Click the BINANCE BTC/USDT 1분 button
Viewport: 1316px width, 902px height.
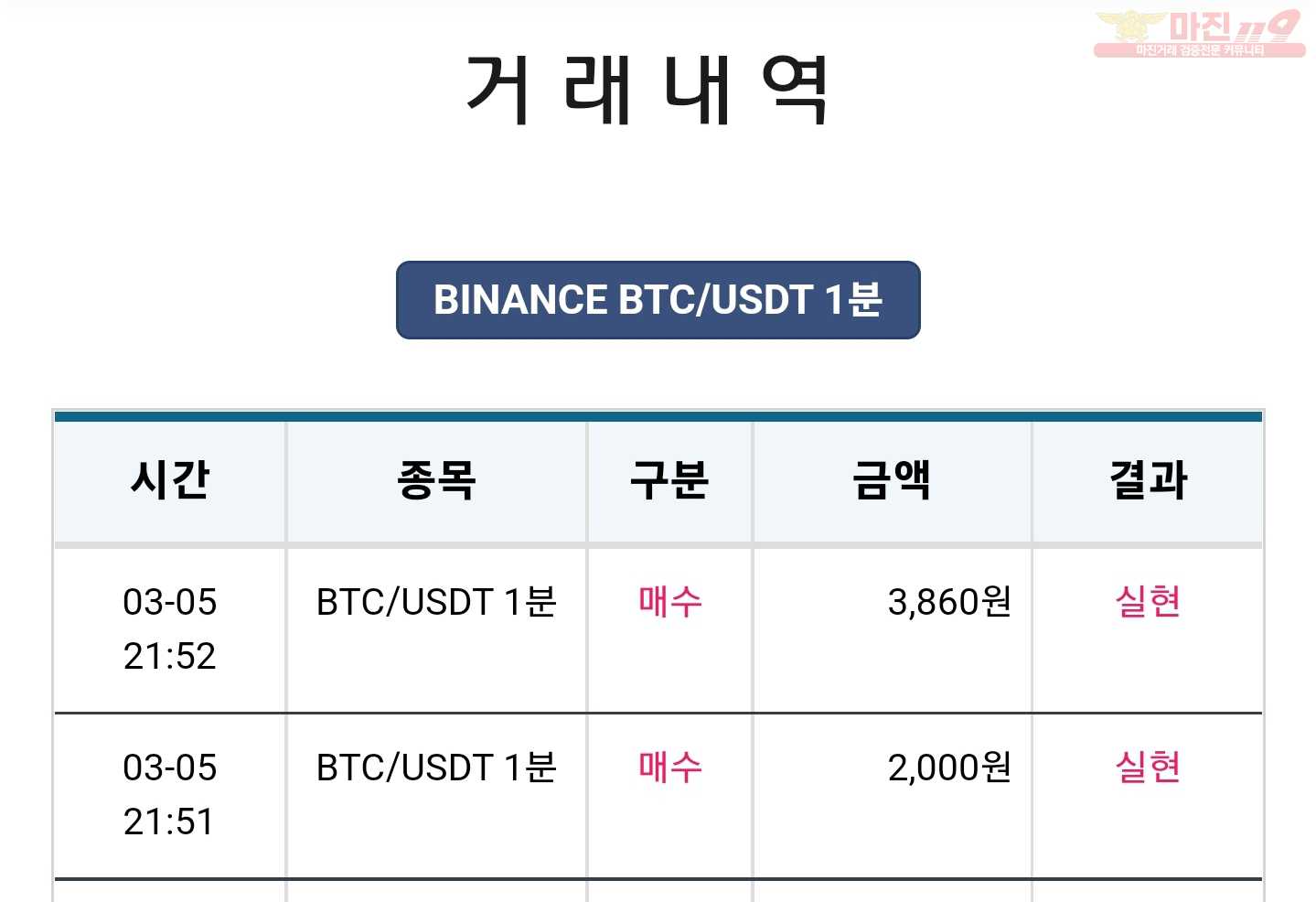[x=658, y=300]
